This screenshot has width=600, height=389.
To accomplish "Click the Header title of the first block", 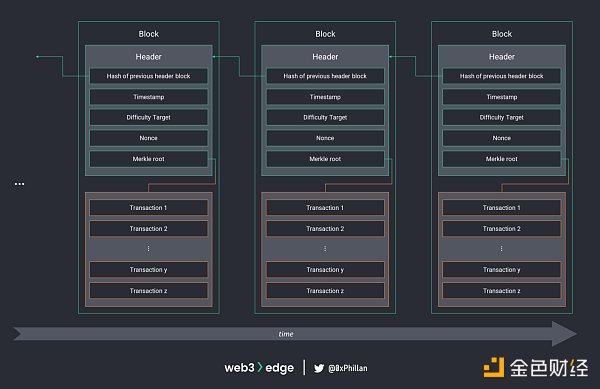I will (148, 57).
